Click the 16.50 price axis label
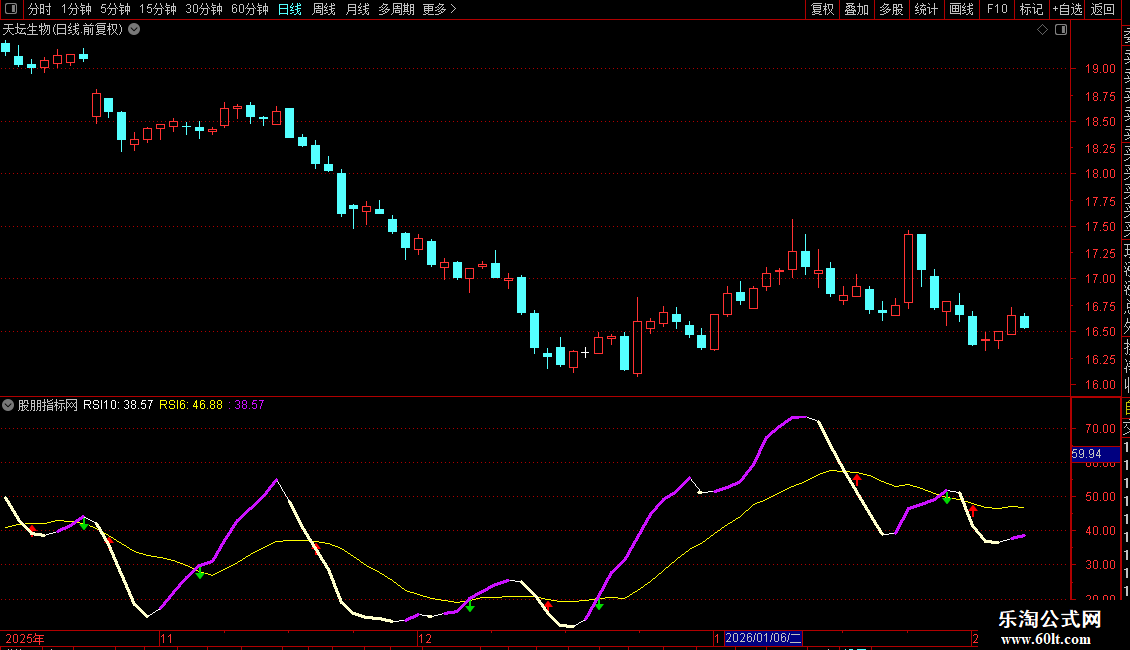The image size is (1130, 650). pos(1100,331)
